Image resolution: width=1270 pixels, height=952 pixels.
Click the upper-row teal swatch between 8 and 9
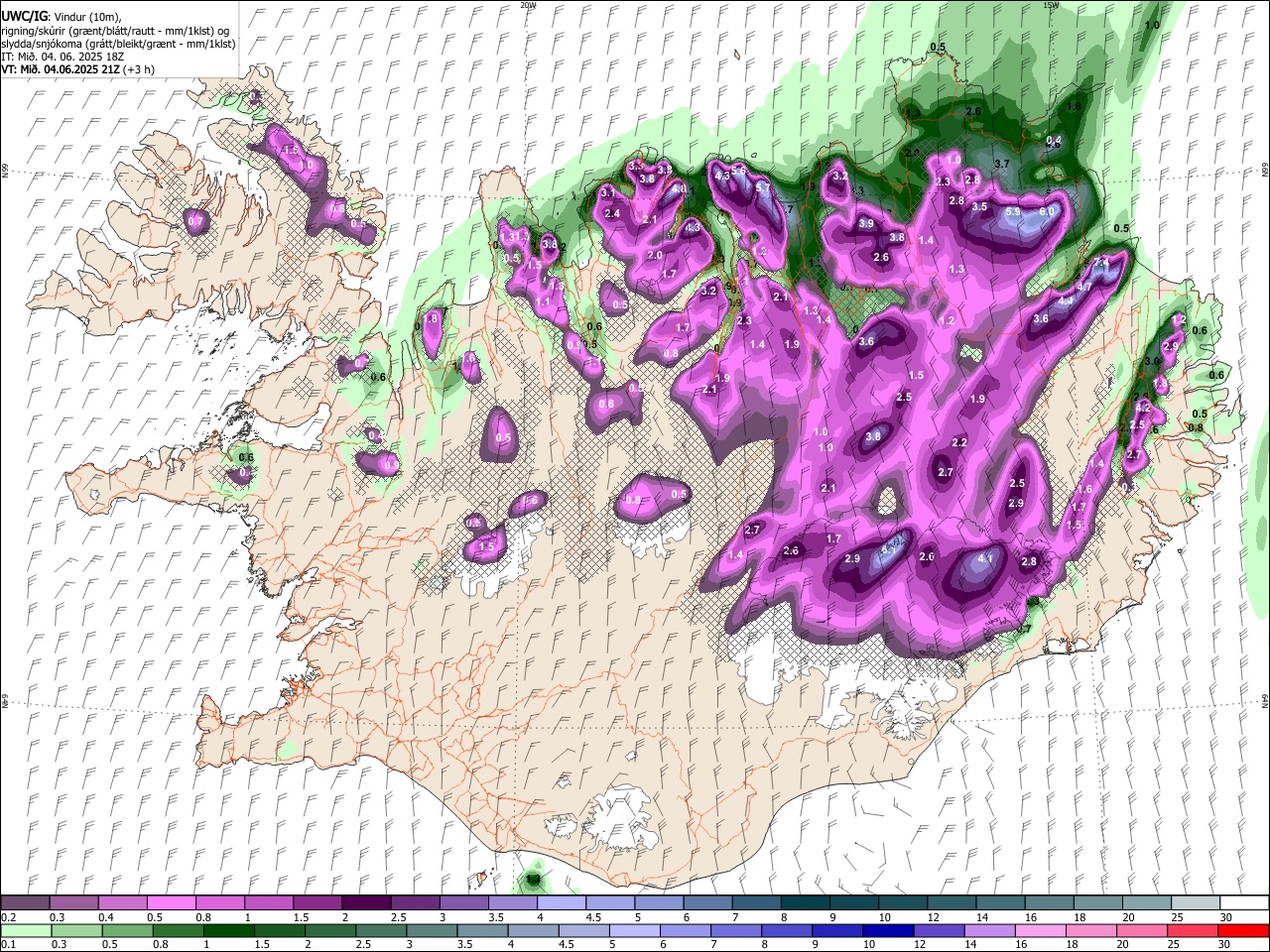pyautogui.click(x=806, y=902)
